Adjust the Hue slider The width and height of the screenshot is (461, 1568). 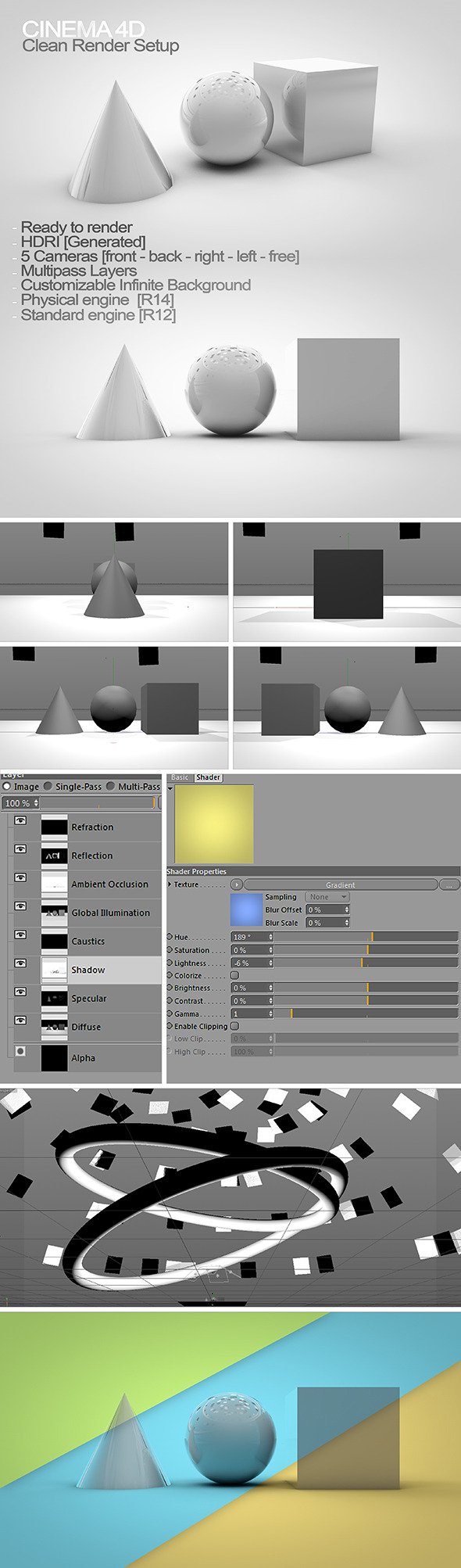[x=366, y=937]
